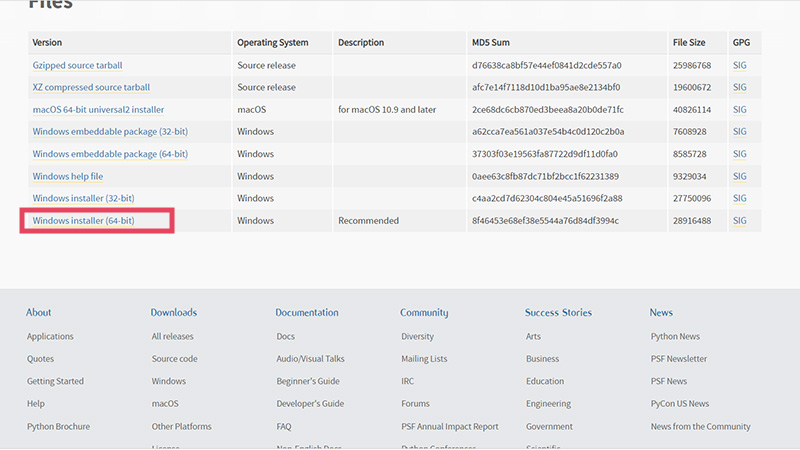Viewport: 800px width, 450px height.
Task: Open Gzipped source tarball download link
Action: 78,65
